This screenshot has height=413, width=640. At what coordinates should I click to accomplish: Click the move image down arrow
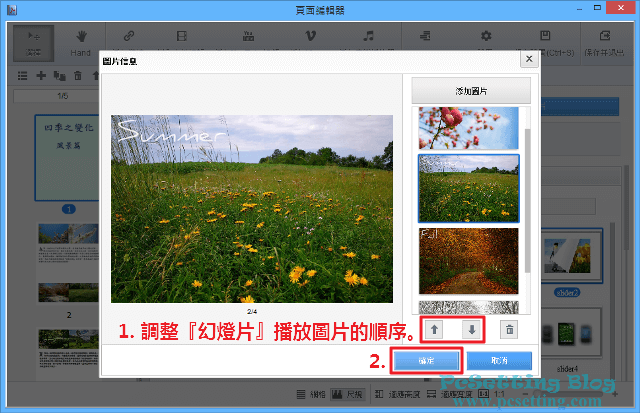click(472, 329)
